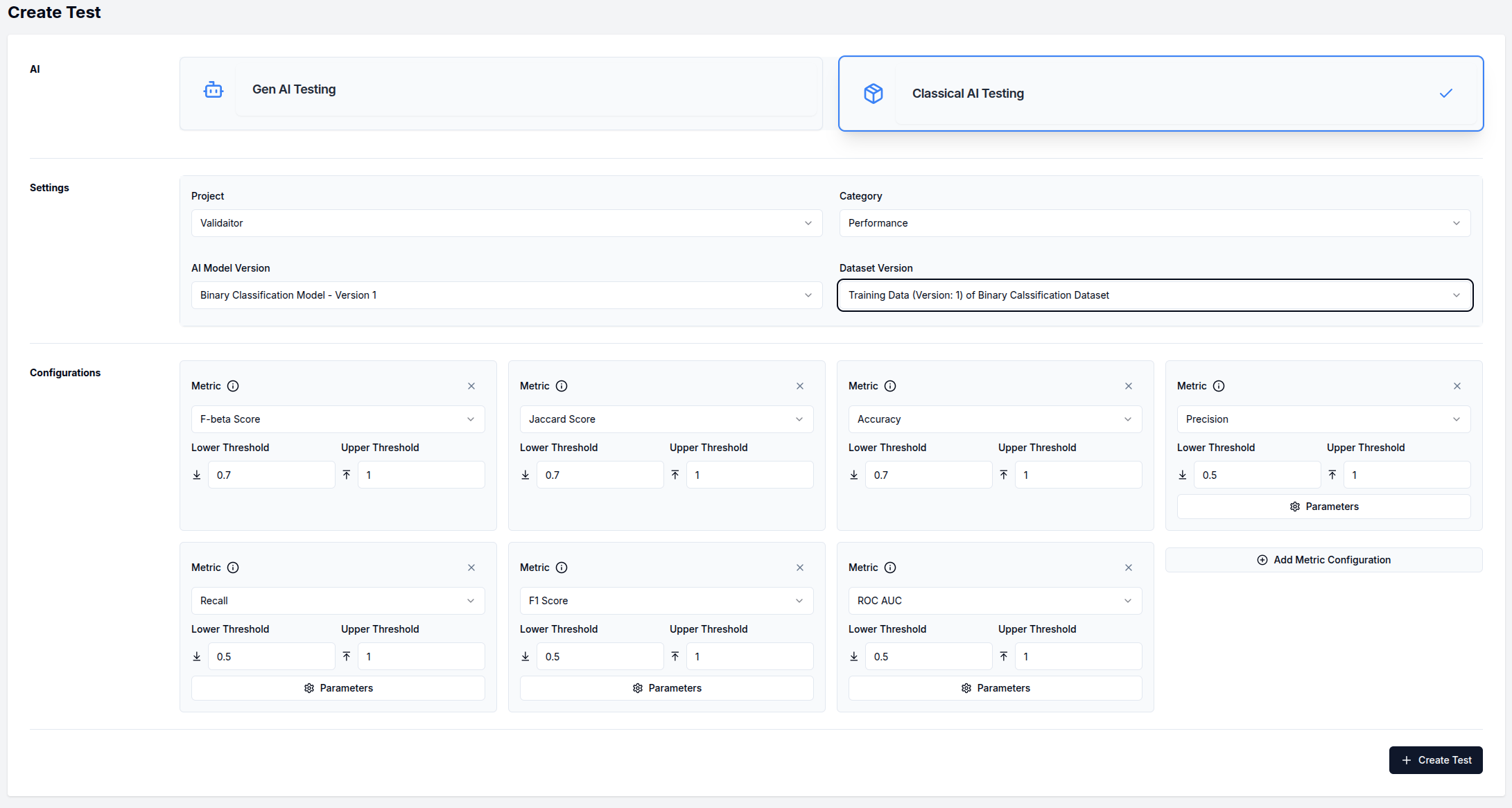
Task: Close the Accuracy metric card
Action: [1128, 386]
